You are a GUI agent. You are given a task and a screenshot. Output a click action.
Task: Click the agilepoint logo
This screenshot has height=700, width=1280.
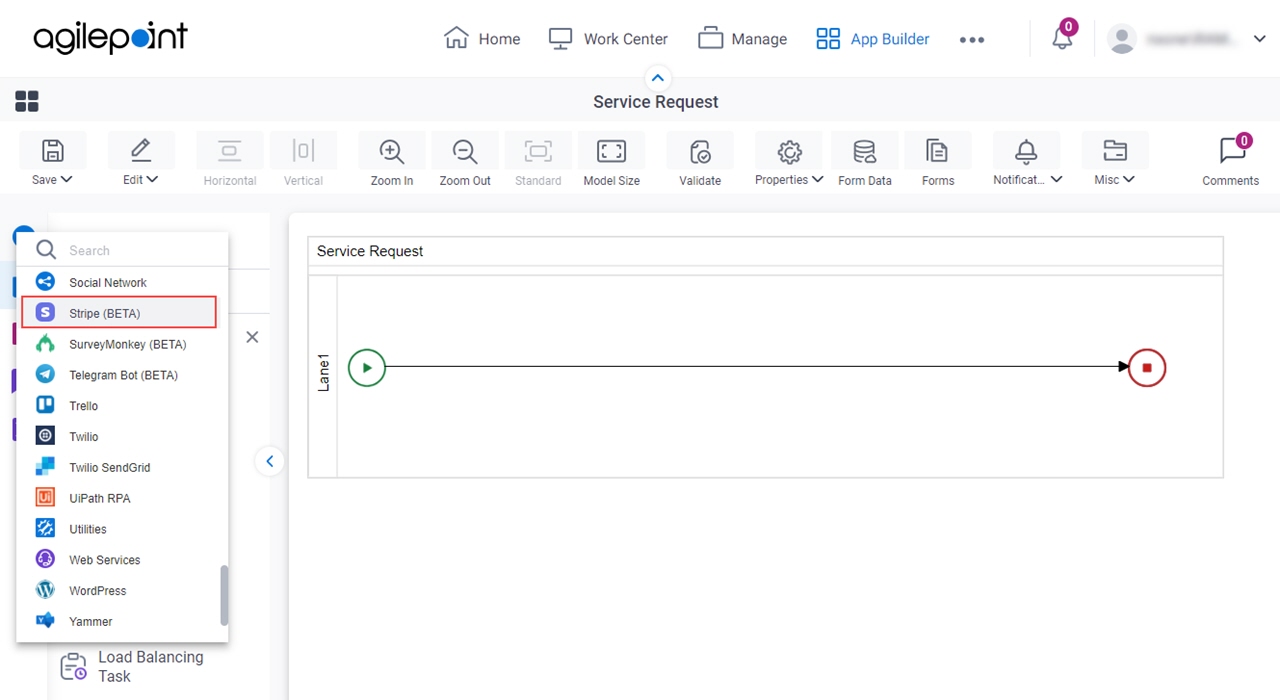point(110,38)
